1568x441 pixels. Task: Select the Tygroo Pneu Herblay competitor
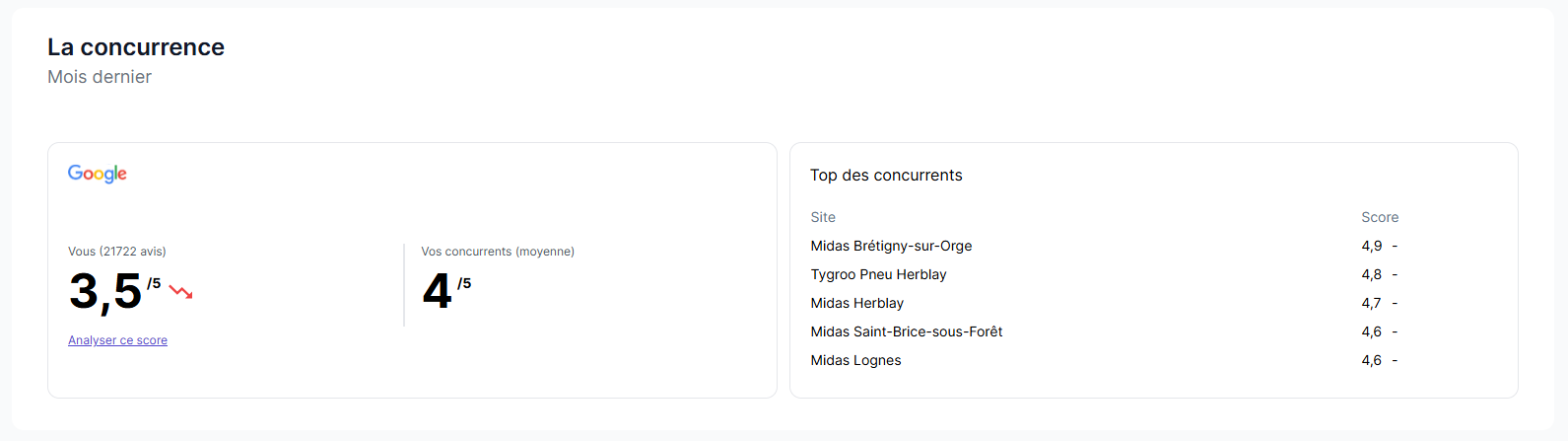click(x=878, y=274)
